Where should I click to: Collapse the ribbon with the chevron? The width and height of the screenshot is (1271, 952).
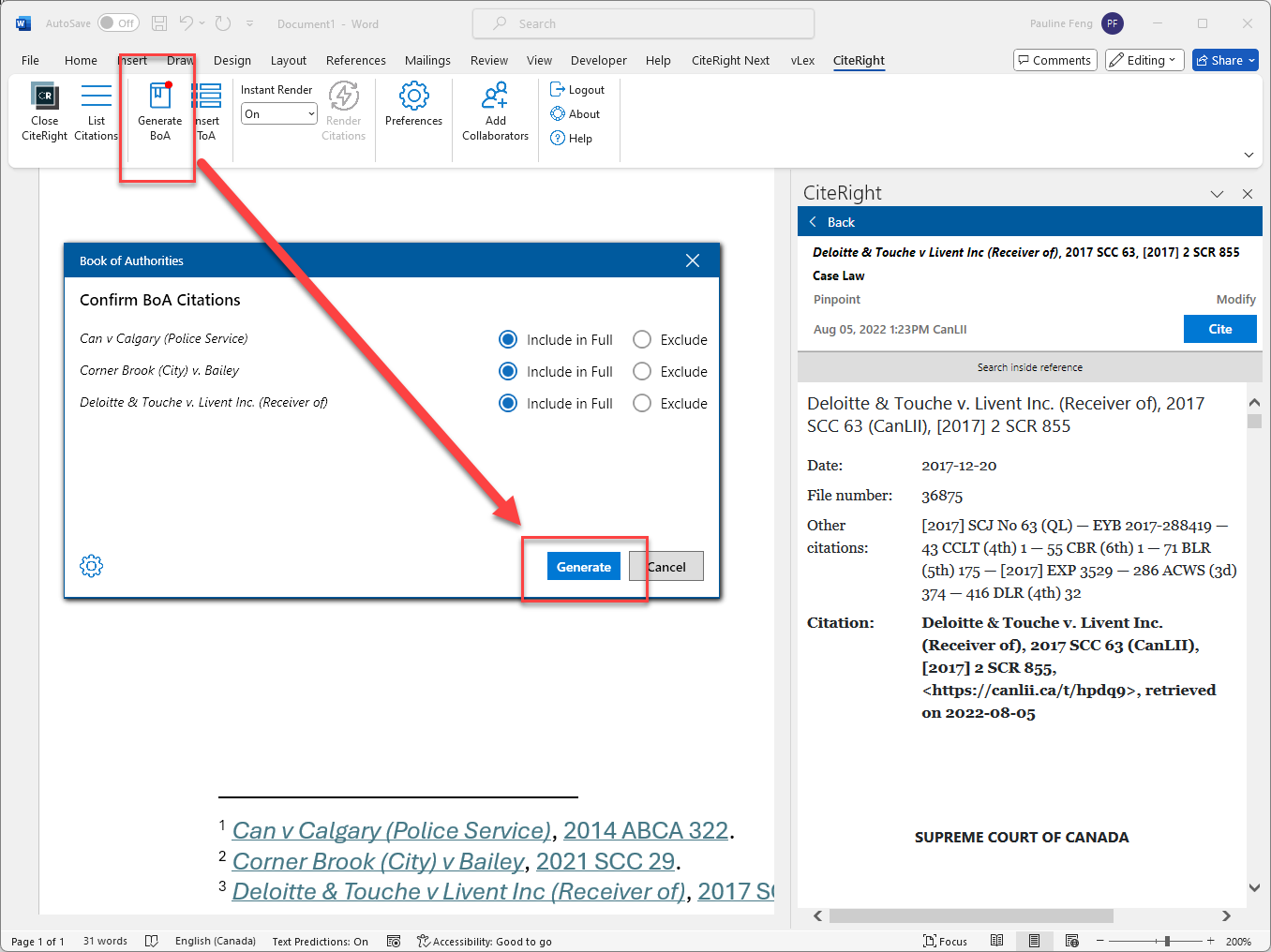point(1249,155)
